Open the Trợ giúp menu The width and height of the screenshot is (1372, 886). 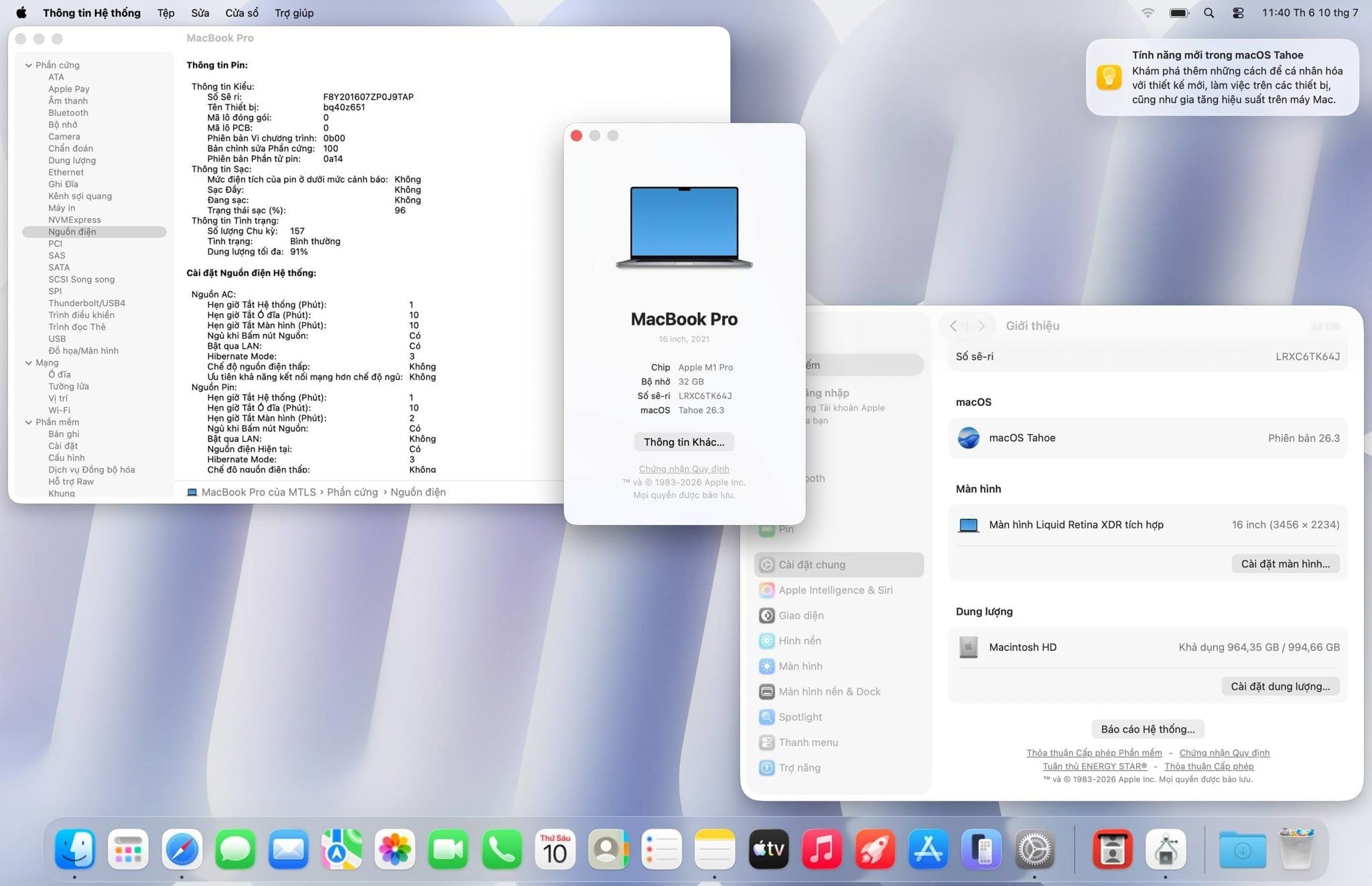294,13
